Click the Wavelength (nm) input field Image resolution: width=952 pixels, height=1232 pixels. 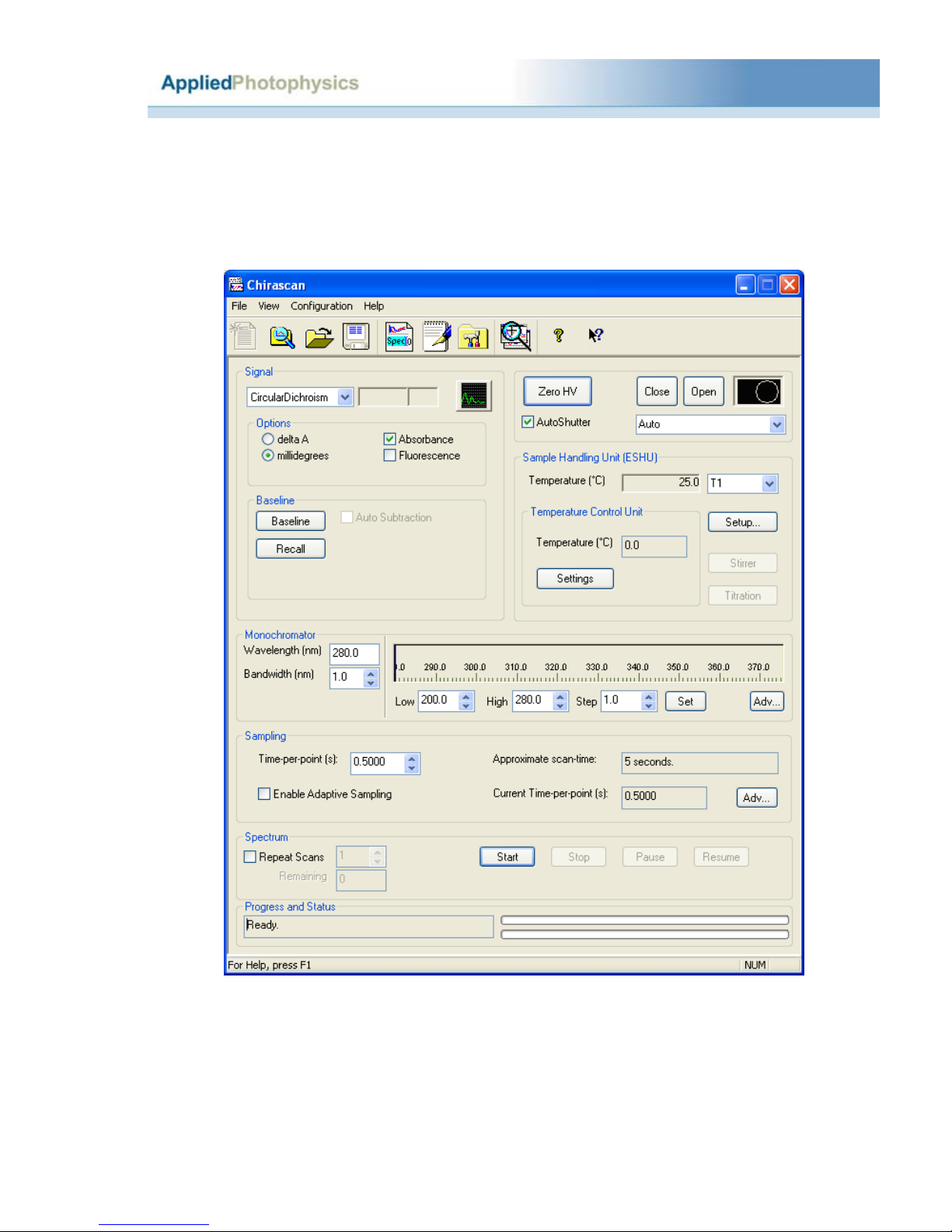click(x=354, y=654)
